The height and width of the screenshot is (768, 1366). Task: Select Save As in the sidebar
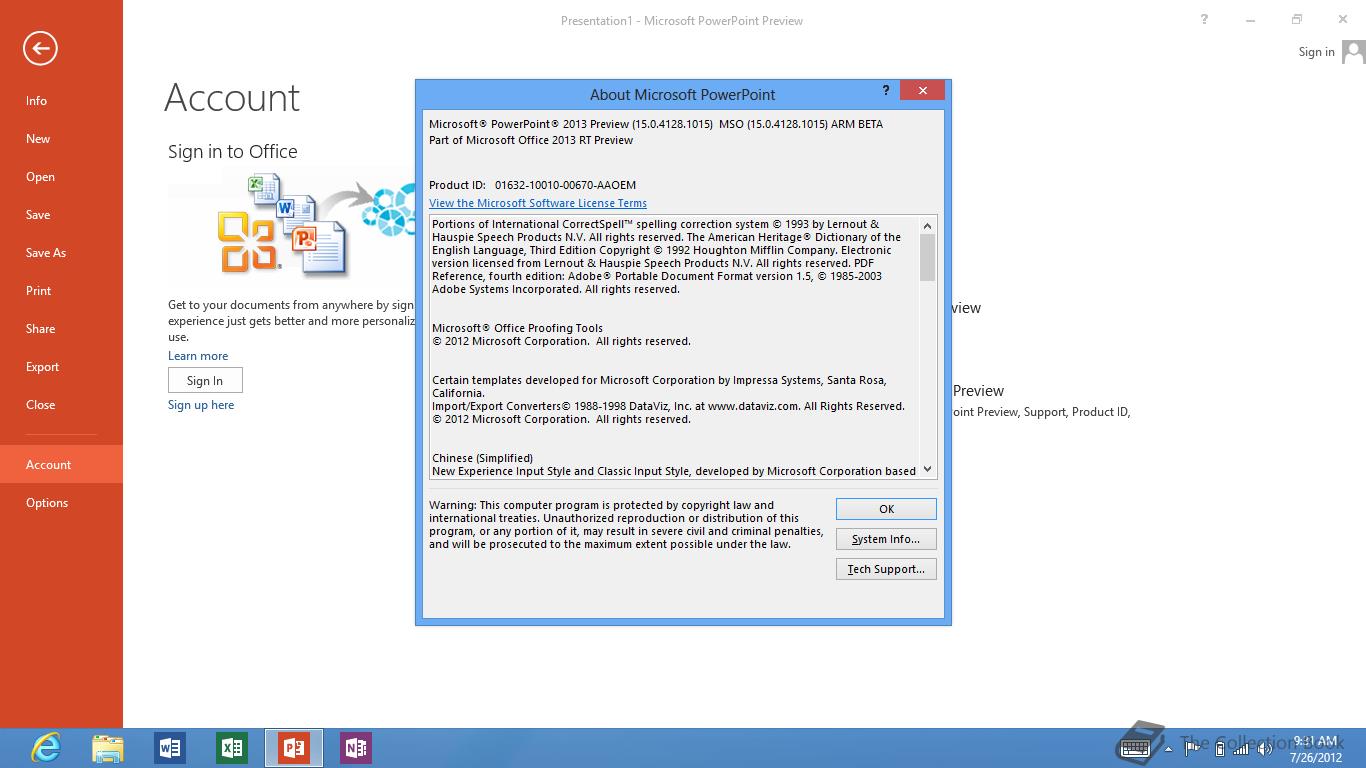(61, 253)
